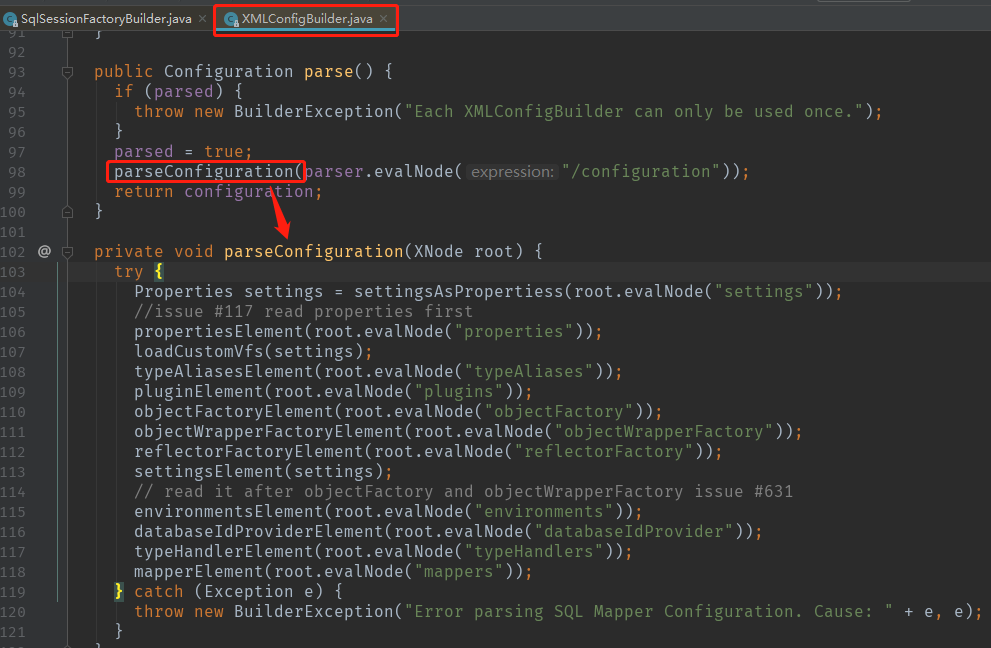Click the parseConfiguration call on line 98

click(204, 171)
